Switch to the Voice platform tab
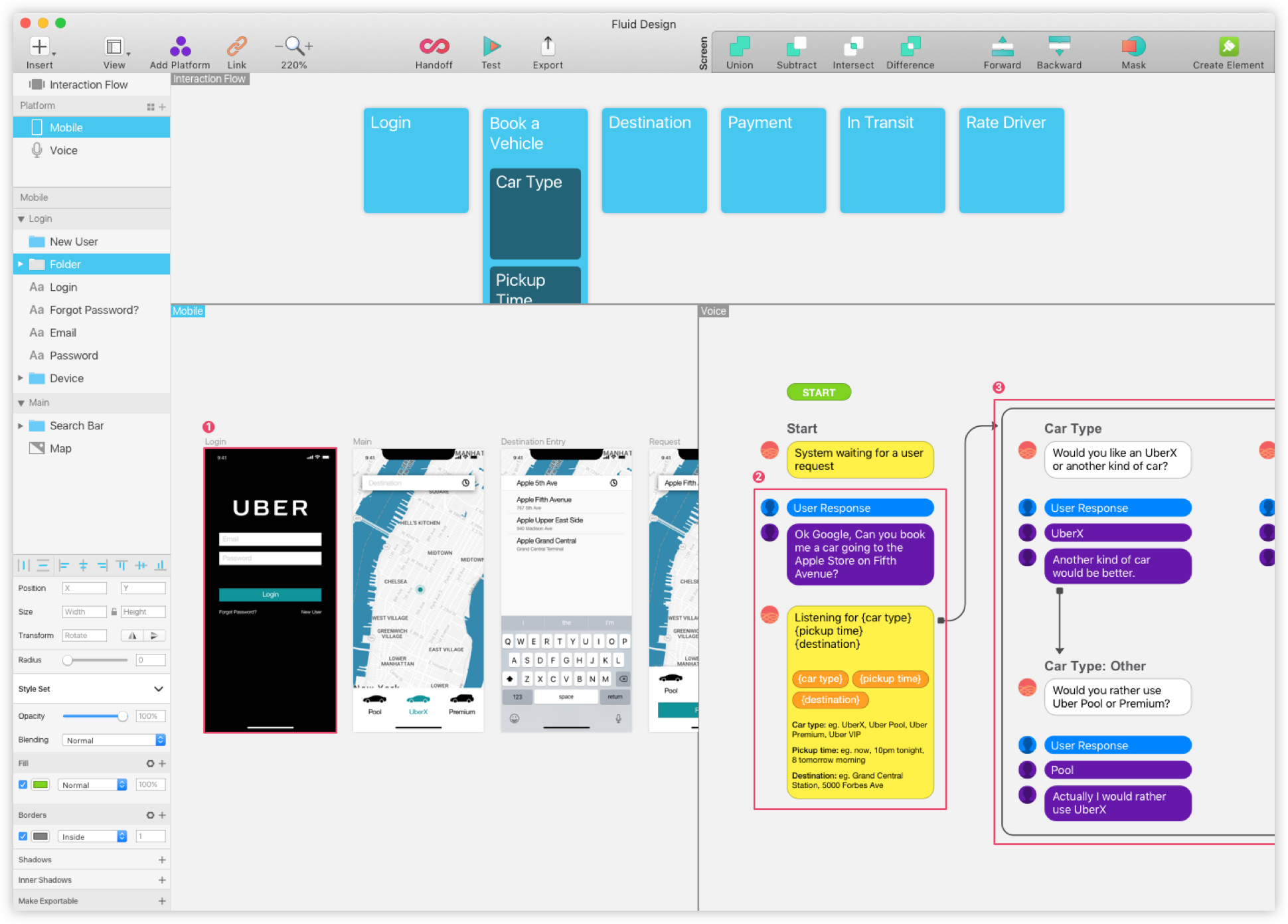 pyautogui.click(x=62, y=150)
